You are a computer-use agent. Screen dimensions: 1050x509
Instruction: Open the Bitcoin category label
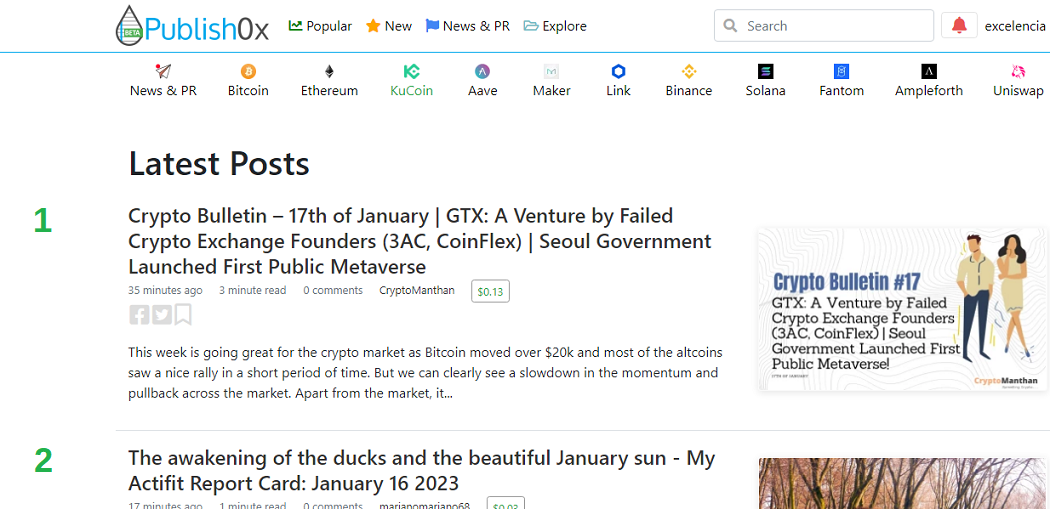tap(248, 90)
